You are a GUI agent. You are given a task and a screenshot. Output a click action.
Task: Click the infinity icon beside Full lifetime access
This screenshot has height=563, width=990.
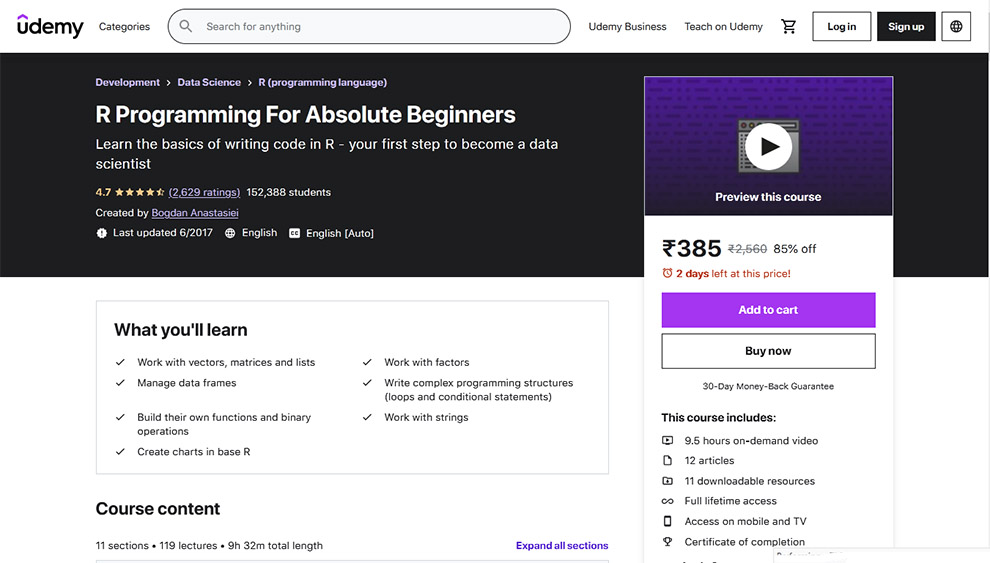(x=667, y=501)
